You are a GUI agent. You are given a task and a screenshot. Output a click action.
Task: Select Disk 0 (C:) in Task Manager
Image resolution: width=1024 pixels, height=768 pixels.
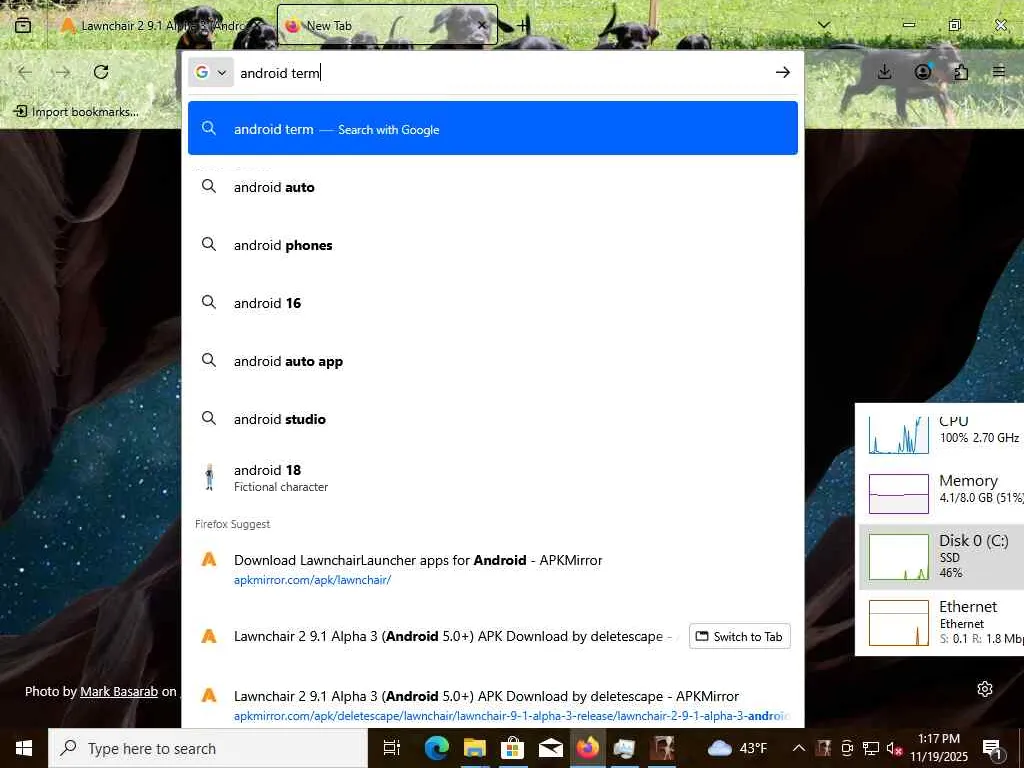coord(940,556)
